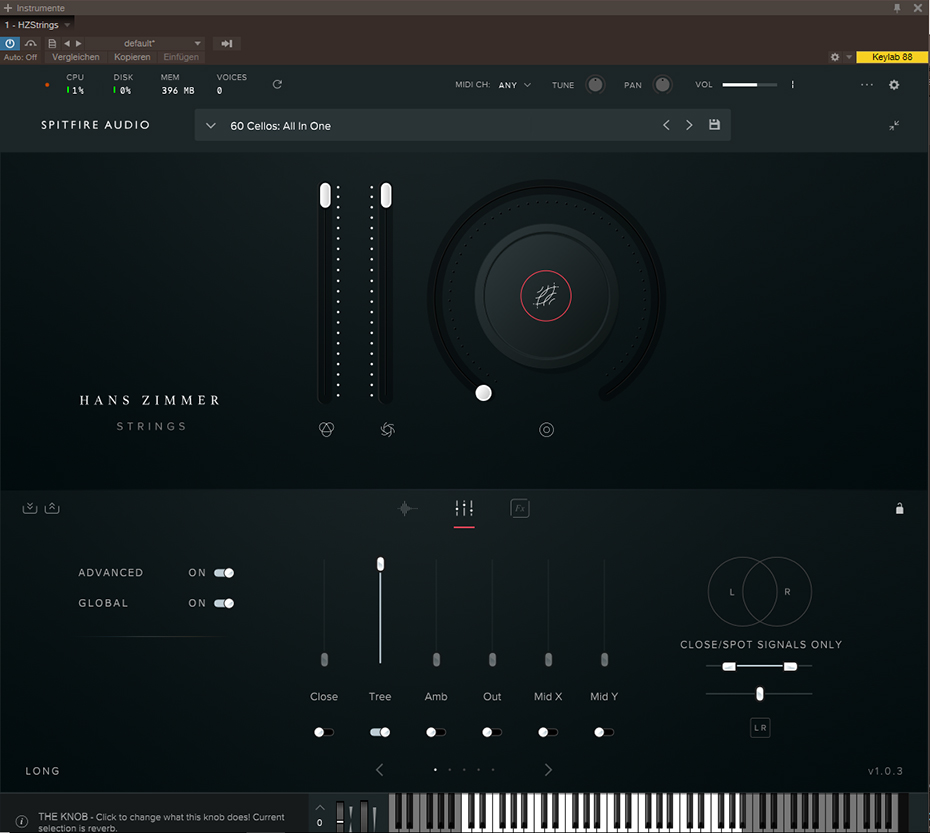This screenshot has height=833, width=930.
Task: Toggle the GLOBAL switch
Action: coord(224,603)
